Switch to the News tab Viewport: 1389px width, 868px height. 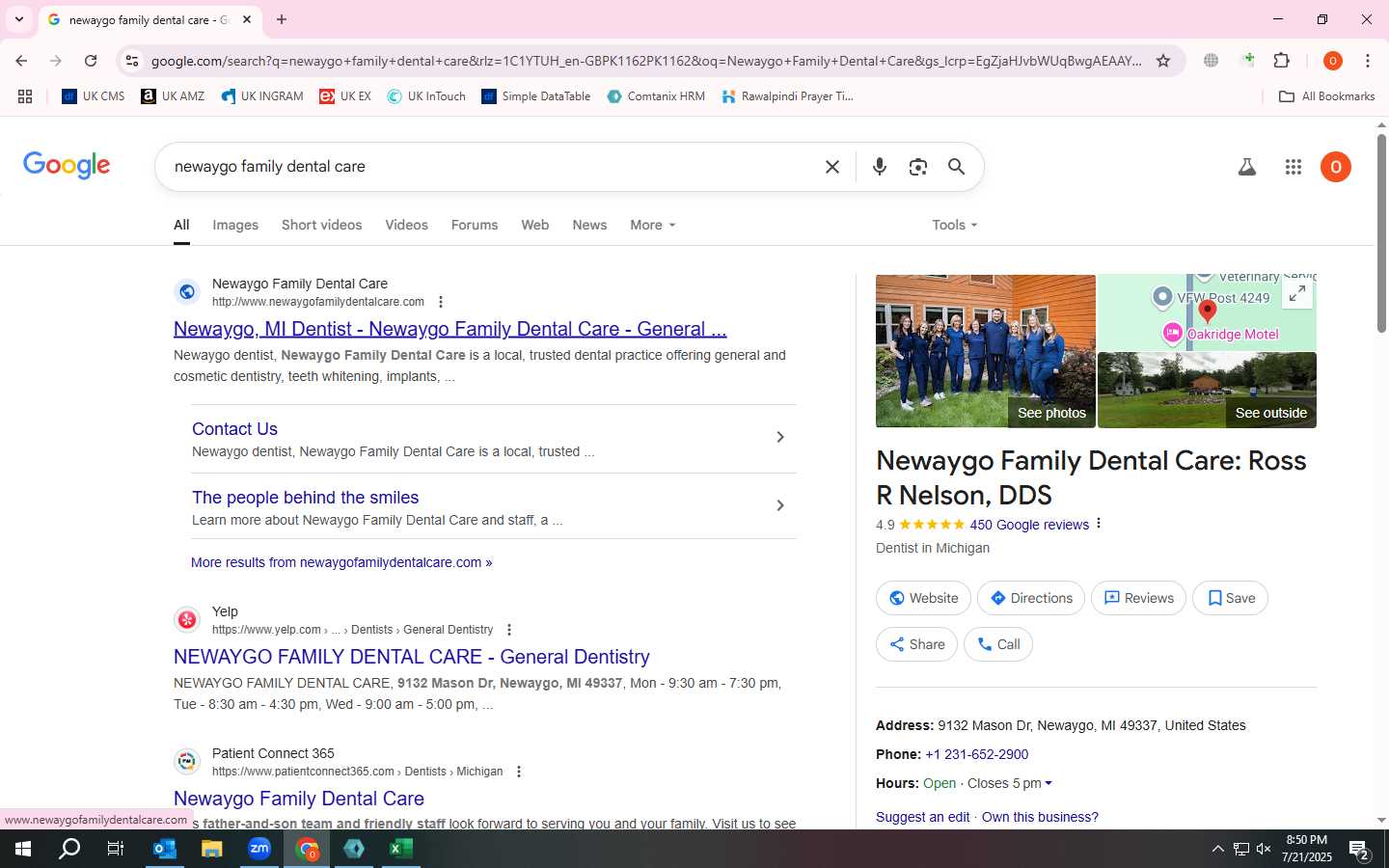point(589,225)
